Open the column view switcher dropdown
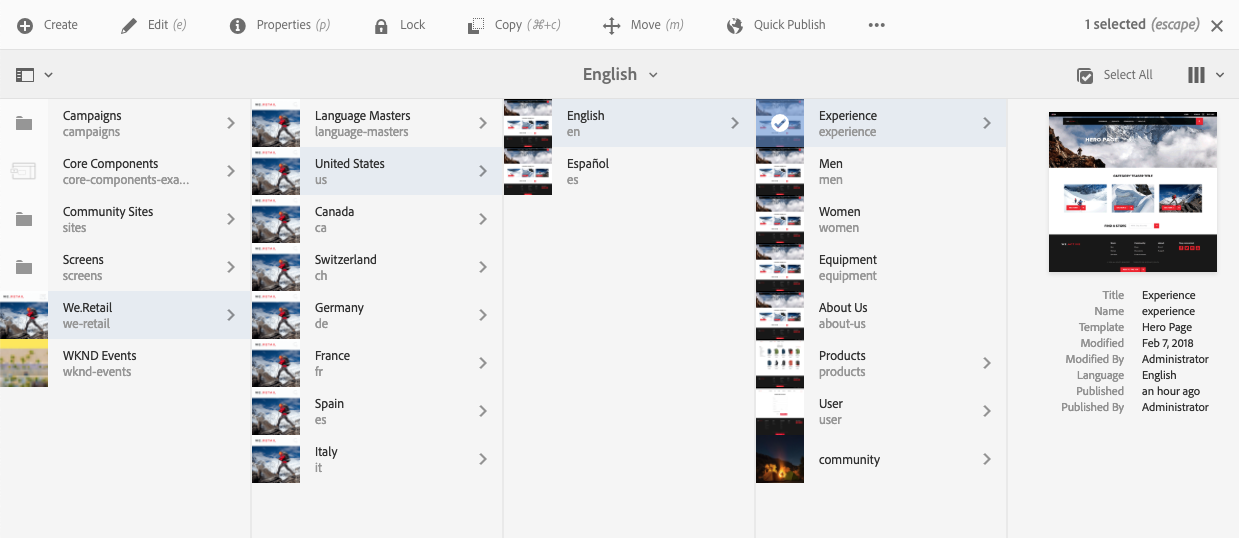1239x538 pixels. (1205, 75)
